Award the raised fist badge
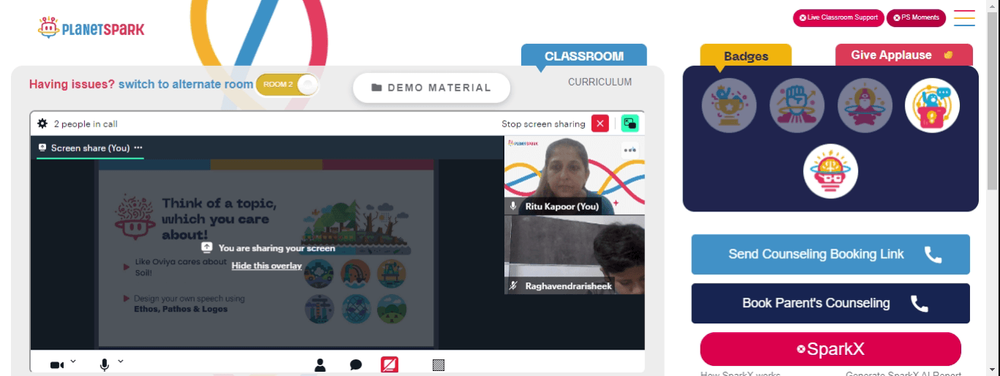This screenshot has height=376, width=1000. [x=797, y=105]
